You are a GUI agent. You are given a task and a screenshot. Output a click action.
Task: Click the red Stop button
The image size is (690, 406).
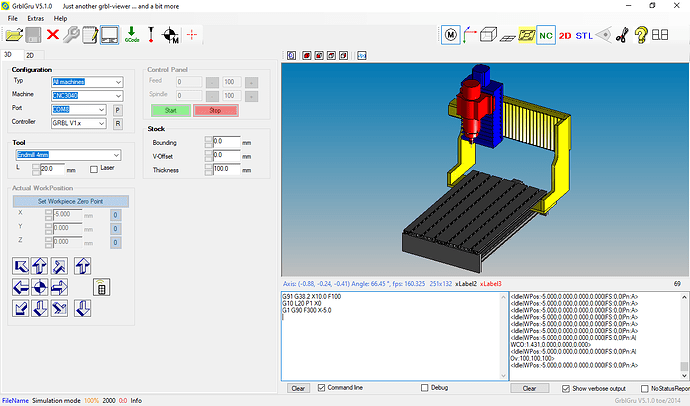pos(214,109)
